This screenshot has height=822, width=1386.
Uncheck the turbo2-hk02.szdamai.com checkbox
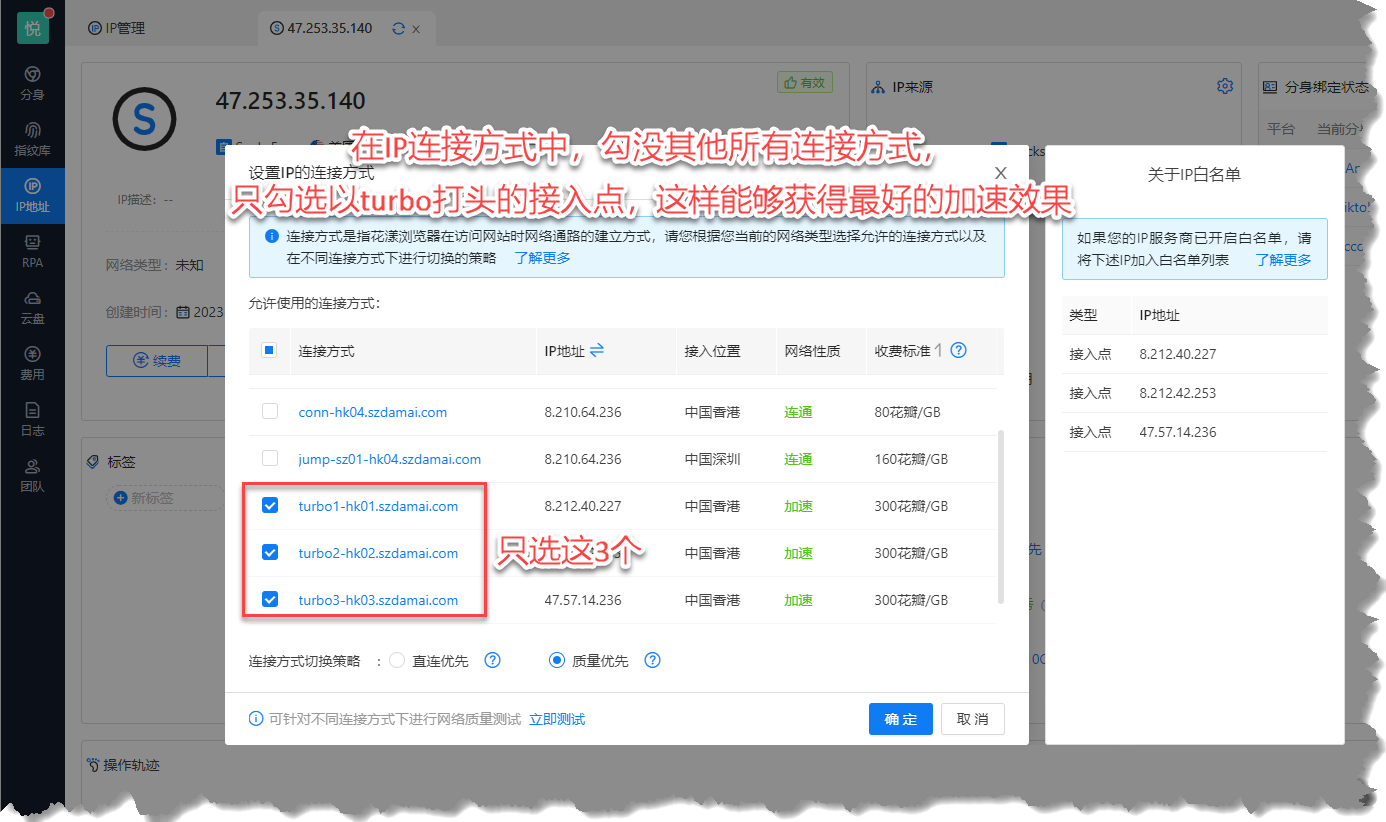[270, 552]
